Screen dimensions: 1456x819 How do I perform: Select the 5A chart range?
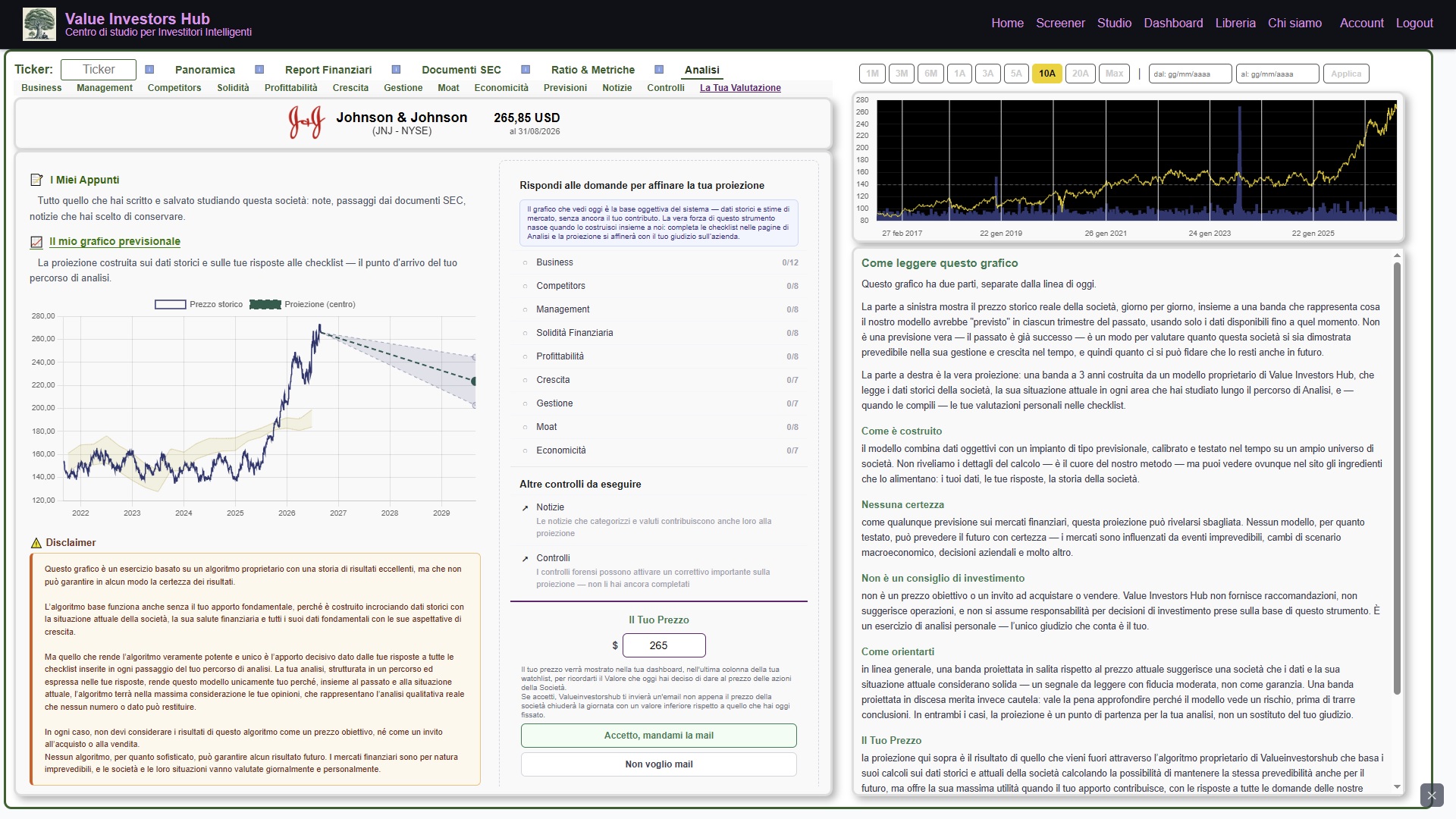click(1016, 74)
